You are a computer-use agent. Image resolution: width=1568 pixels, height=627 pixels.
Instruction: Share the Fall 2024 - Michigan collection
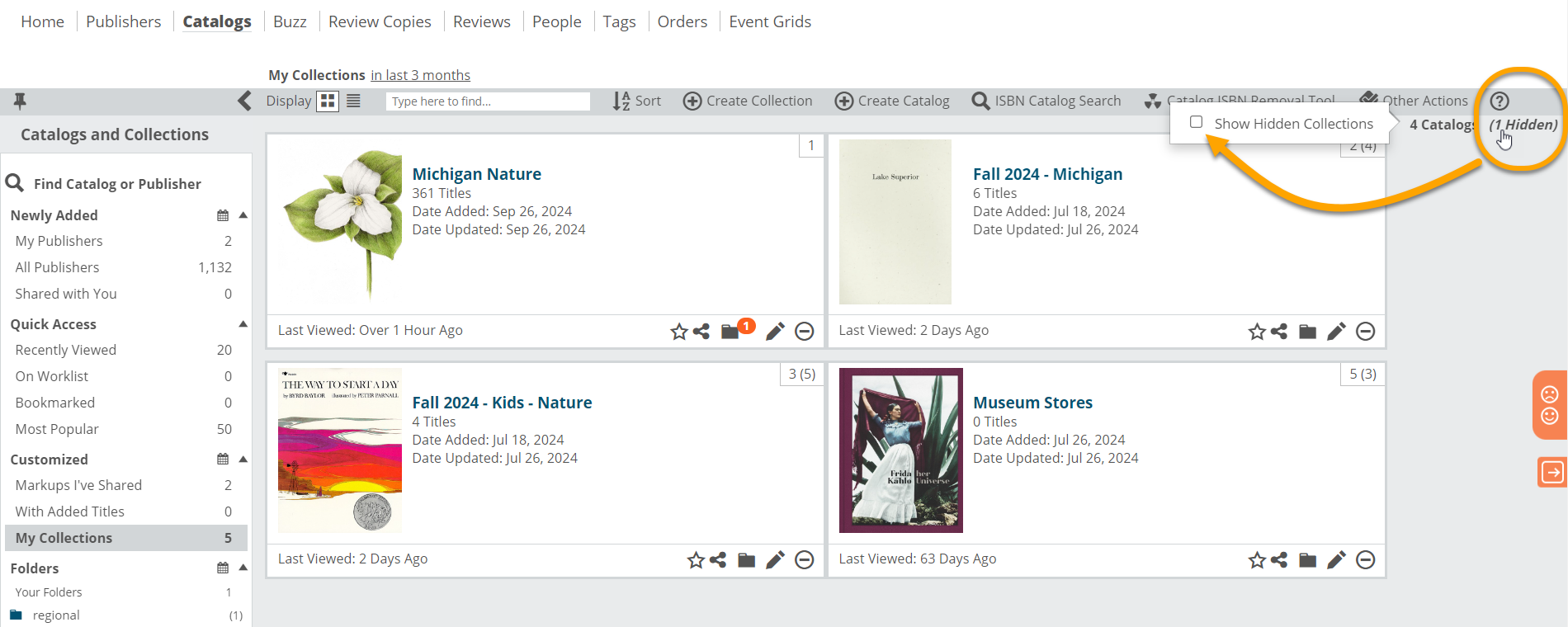(x=1279, y=332)
